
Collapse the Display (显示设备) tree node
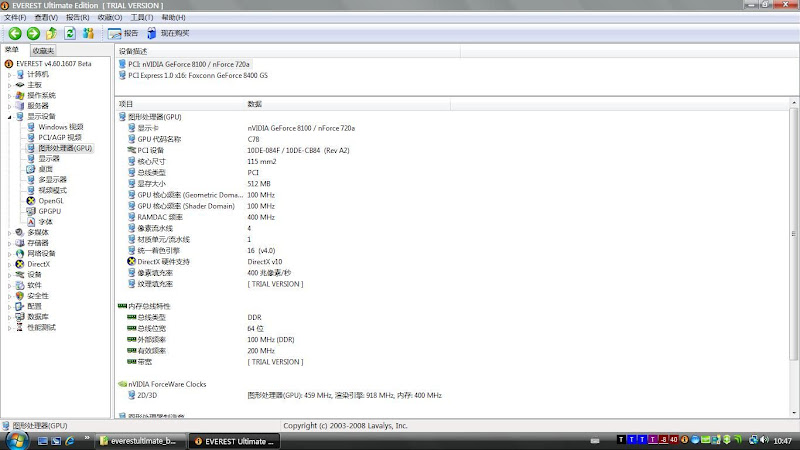pyautogui.click(x=9, y=117)
